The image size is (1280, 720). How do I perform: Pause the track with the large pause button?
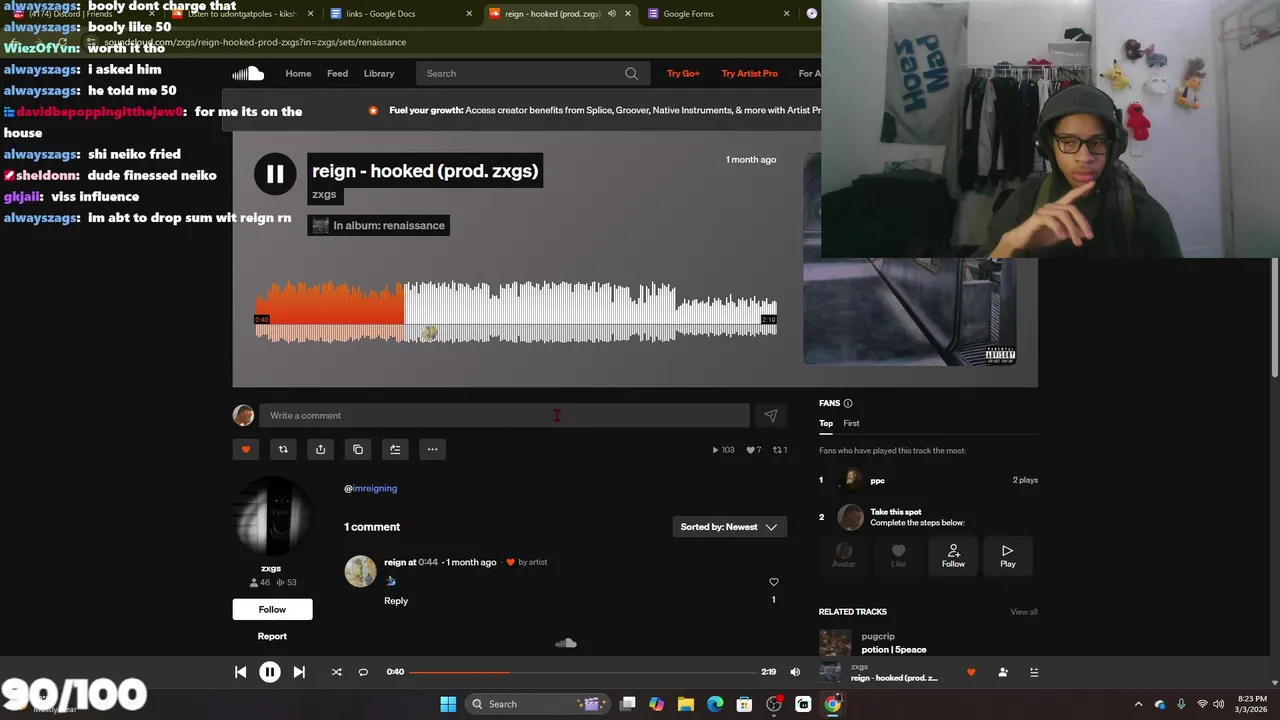click(275, 174)
